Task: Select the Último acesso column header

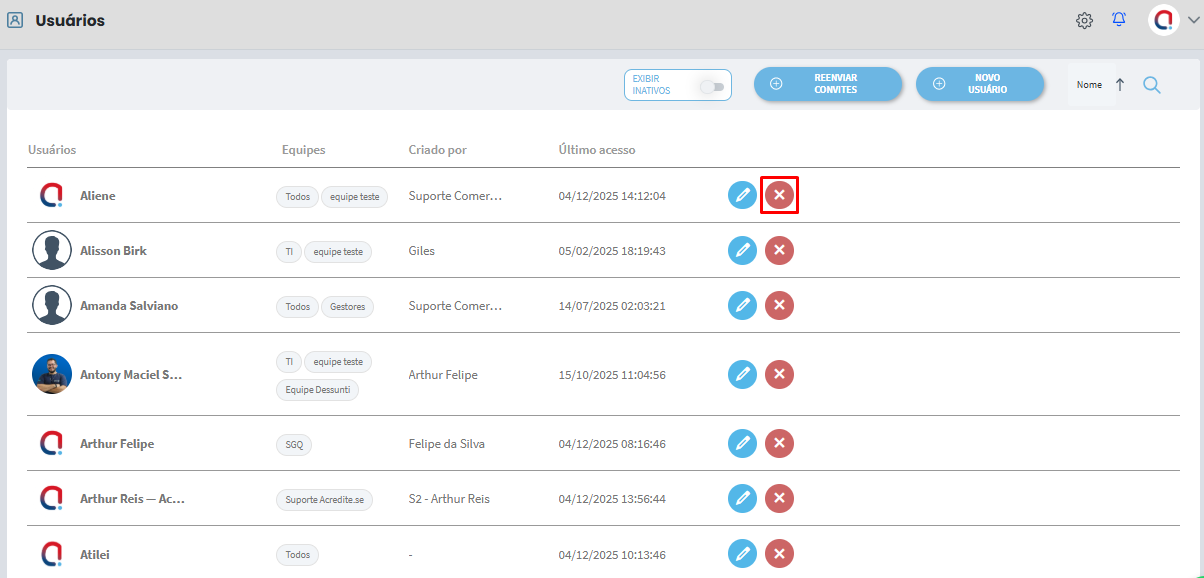Action: [x=596, y=150]
